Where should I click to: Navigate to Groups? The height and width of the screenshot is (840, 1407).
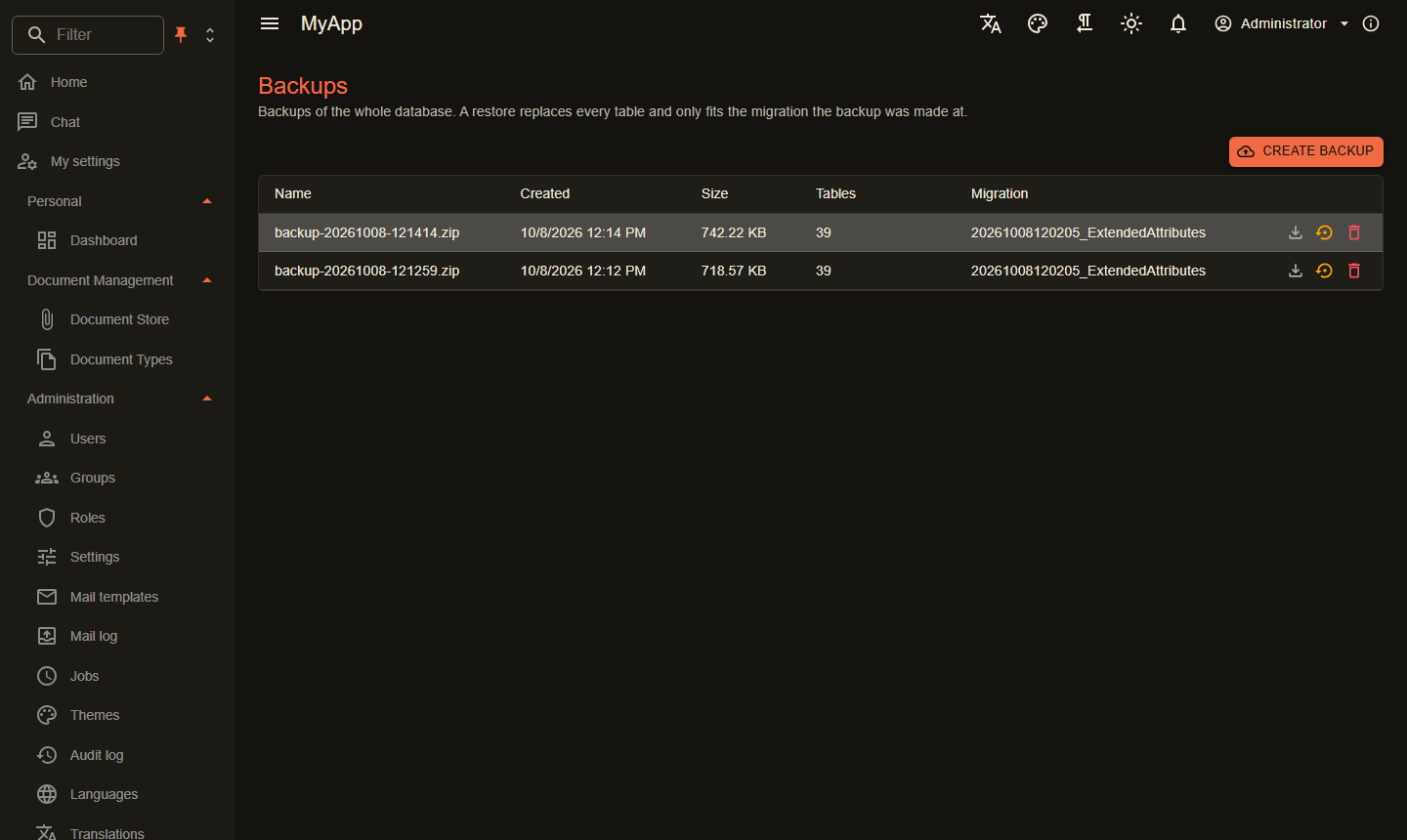117,478
